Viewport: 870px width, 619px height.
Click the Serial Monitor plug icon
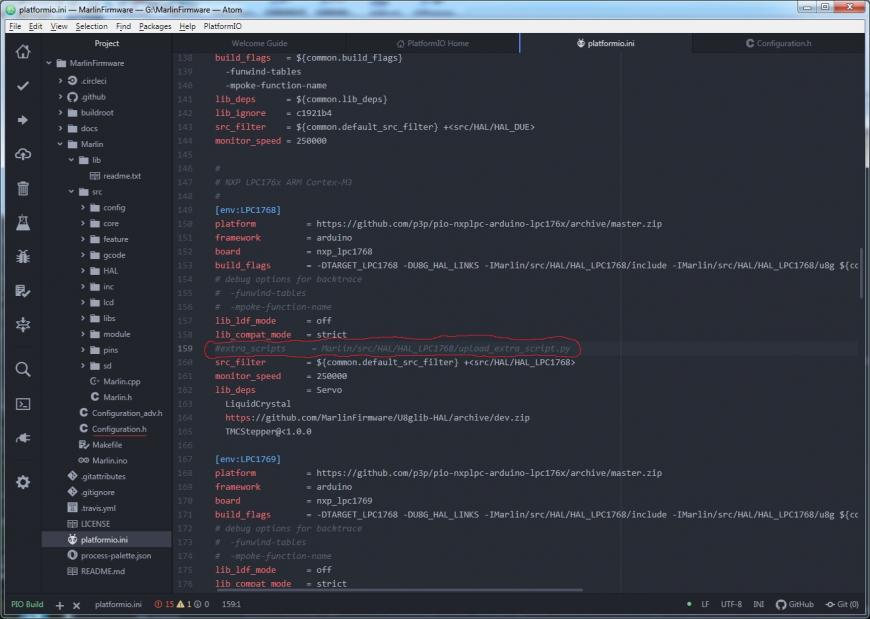(23, 438)
